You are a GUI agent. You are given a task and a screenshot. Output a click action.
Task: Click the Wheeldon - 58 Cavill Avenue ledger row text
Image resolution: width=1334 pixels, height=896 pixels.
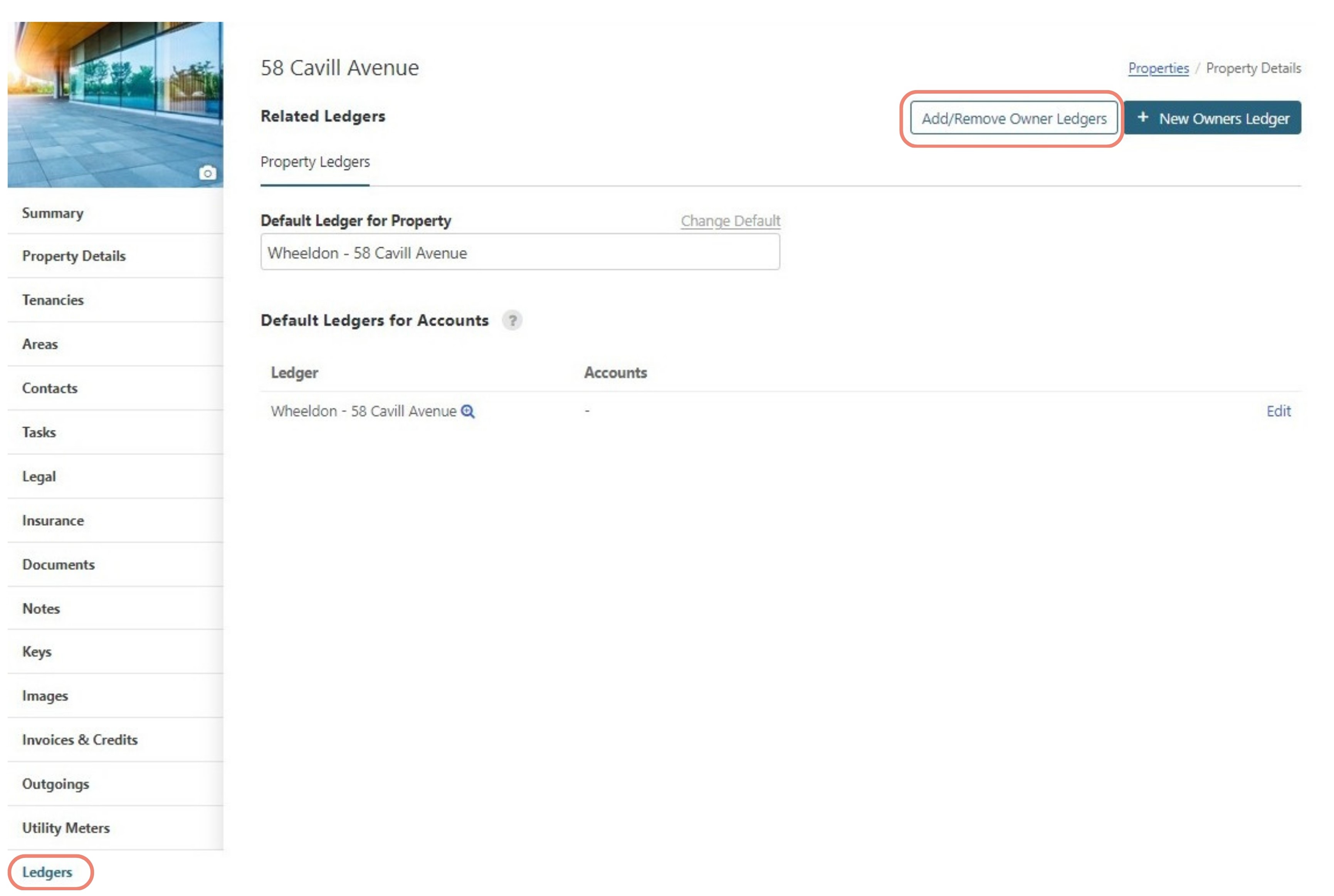pyautogui.click(x=363, y=411)
